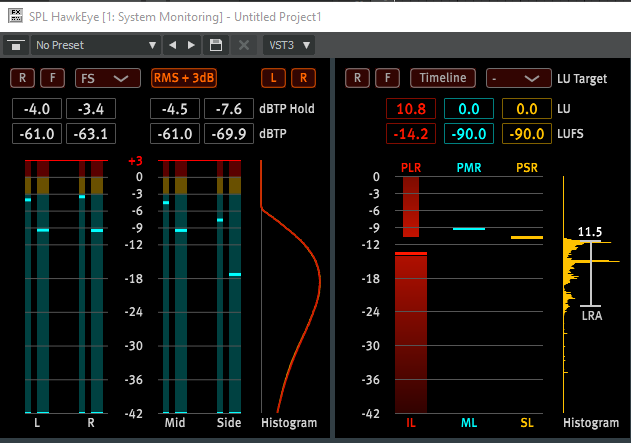
Task: Click the red IL loudness bar
Action: point(411,334)
